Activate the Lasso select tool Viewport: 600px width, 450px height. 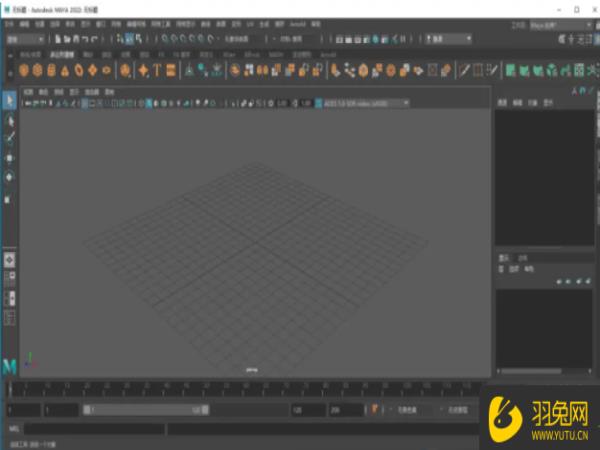(x=10, y=120)
